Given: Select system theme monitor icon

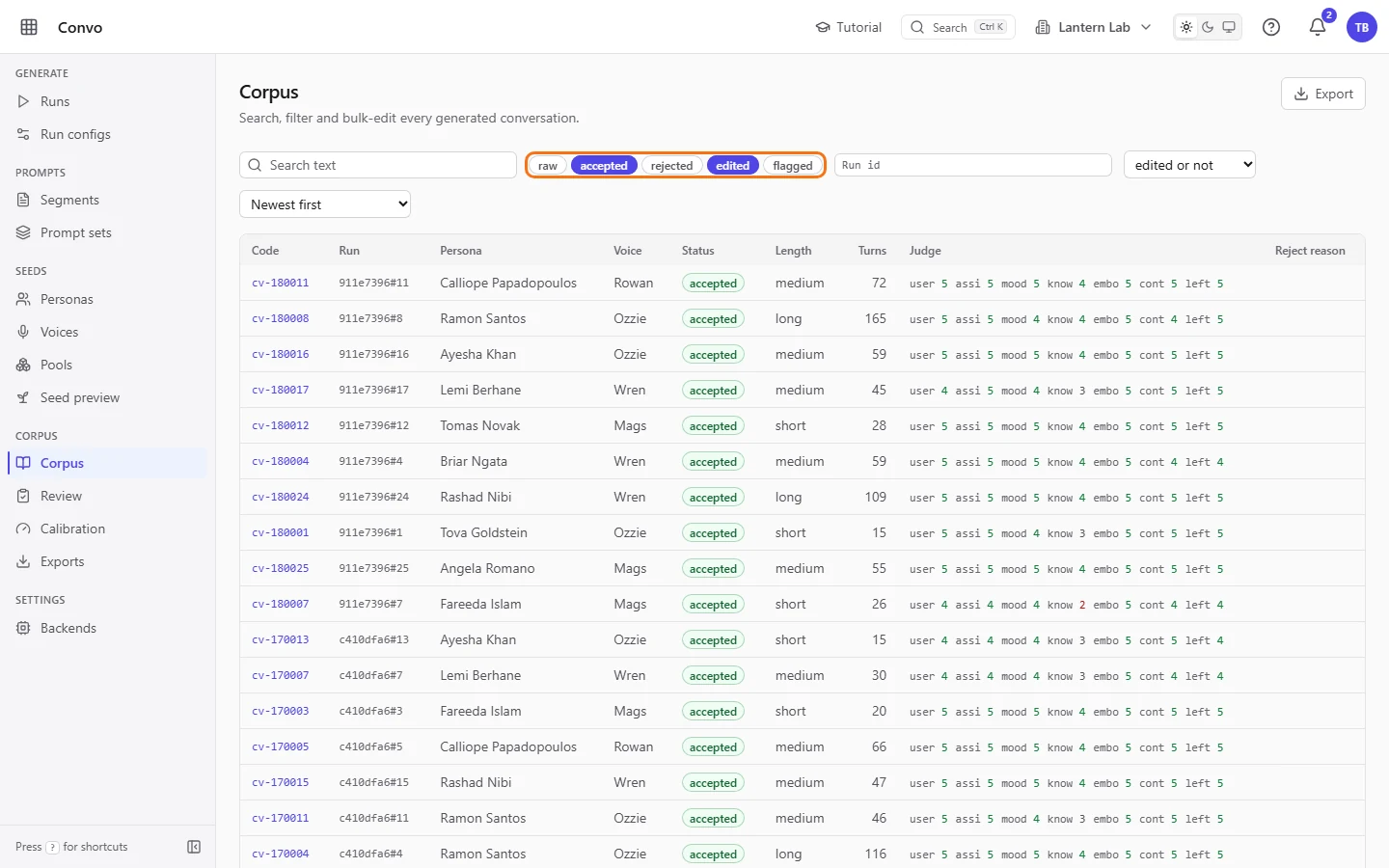Looking at the screenshot, I should (x=1229, y=27).
